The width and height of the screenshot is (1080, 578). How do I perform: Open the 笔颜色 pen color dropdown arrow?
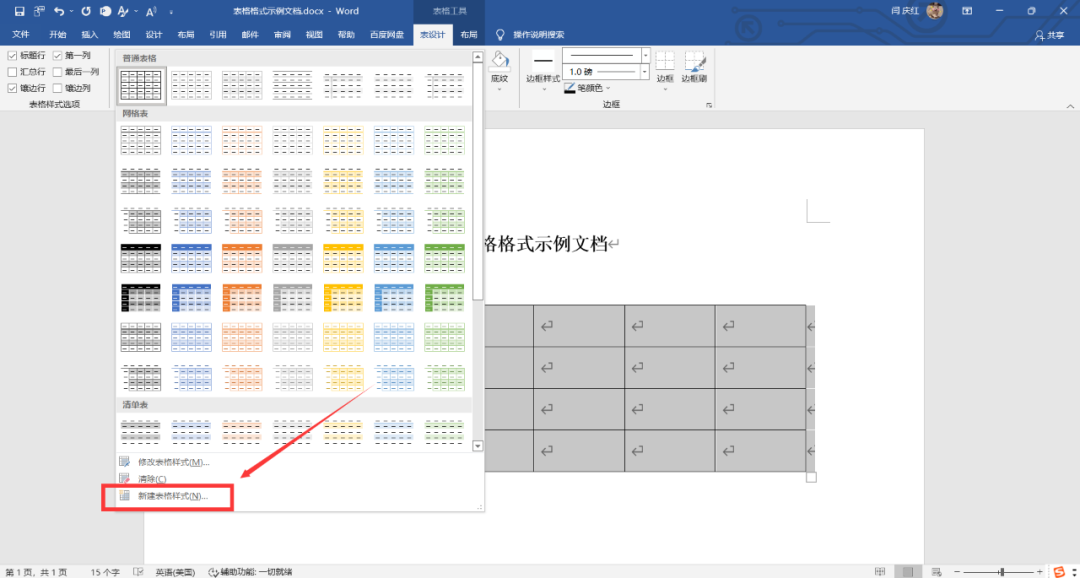click(x=608, y=88)
